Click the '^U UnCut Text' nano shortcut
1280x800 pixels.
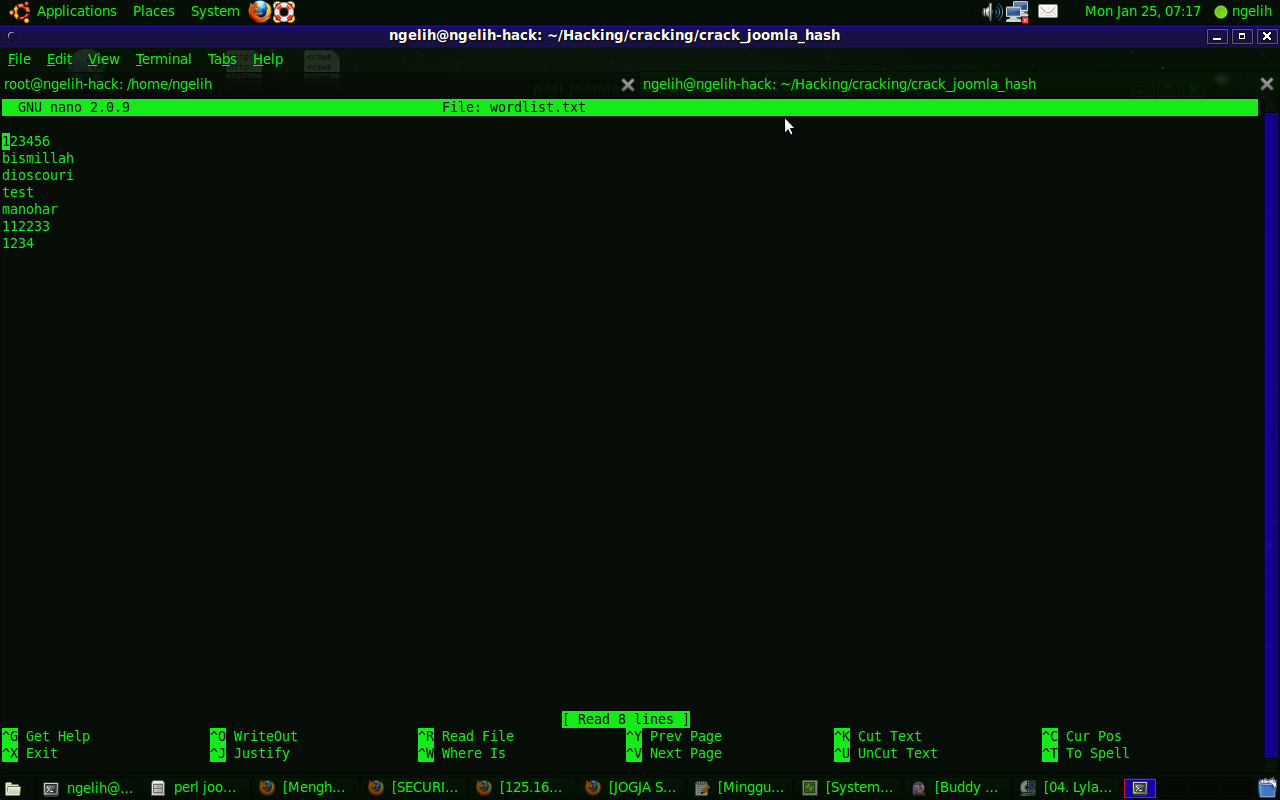886,753
